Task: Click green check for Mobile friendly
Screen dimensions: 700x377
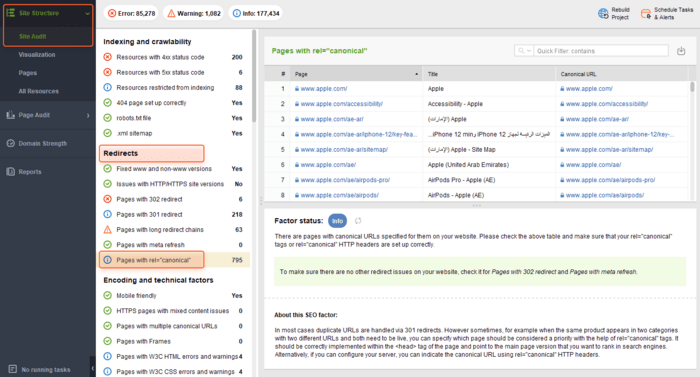Action: tap(108, 296)
